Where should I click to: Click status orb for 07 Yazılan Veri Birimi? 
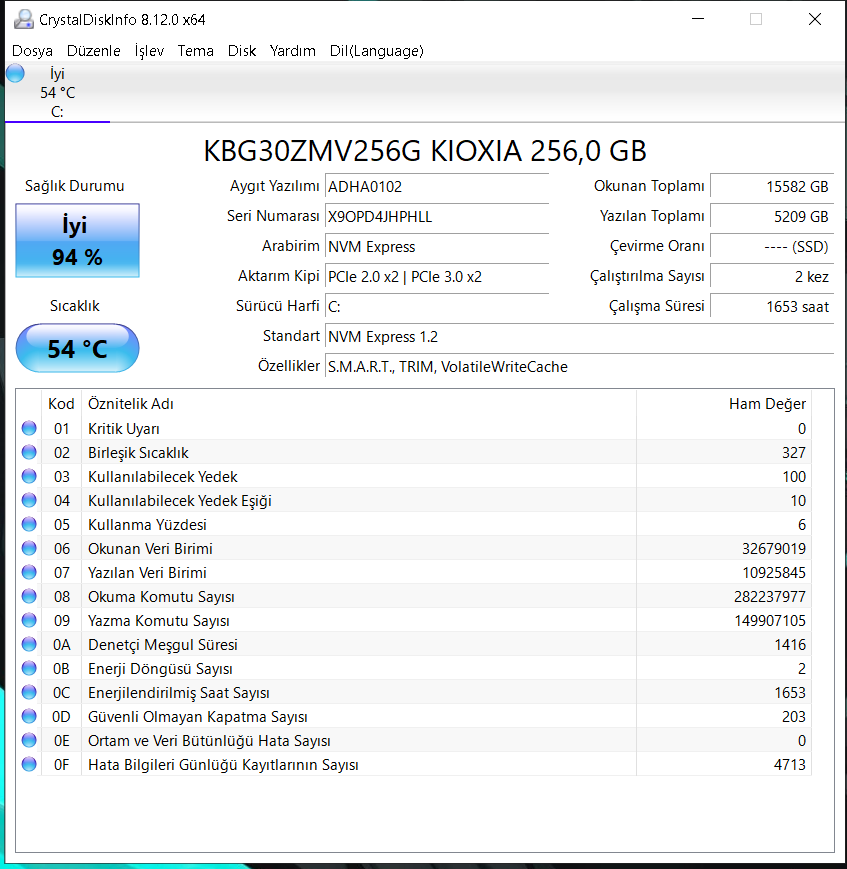click(x=29, y=572)
